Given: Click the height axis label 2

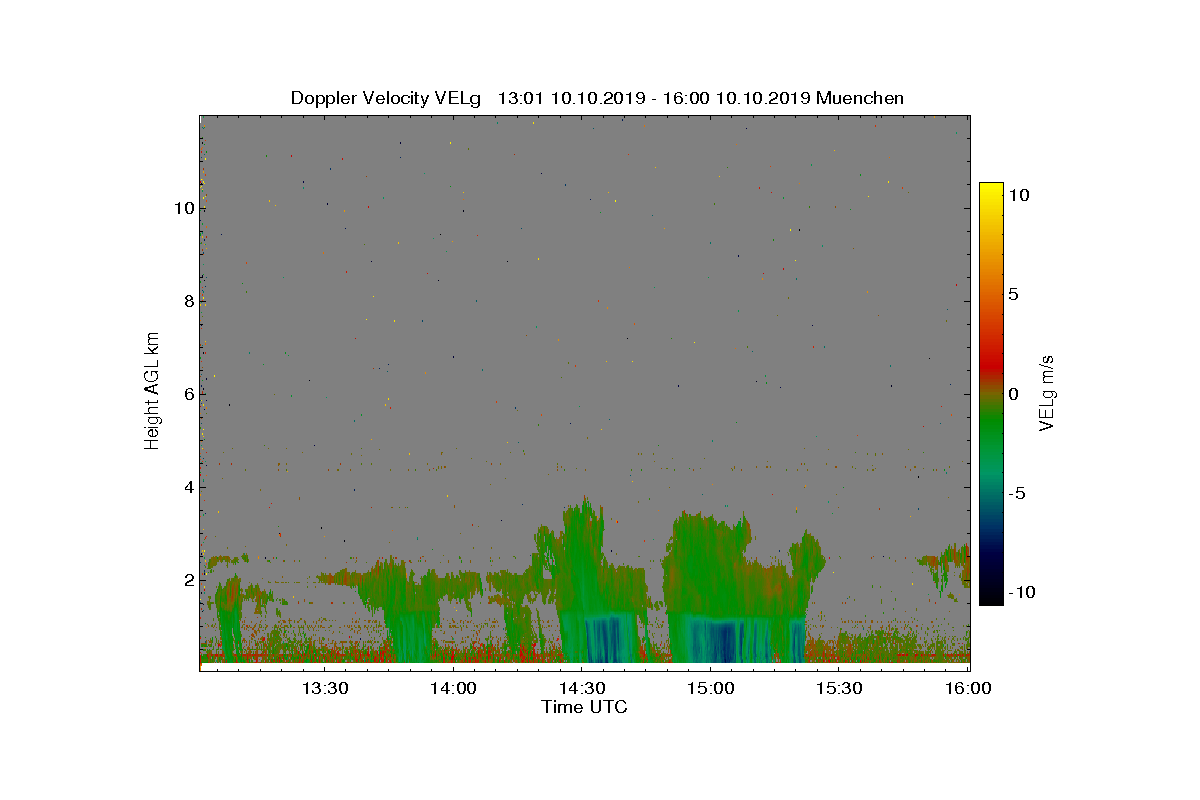Looking at the screenshot, I should [187, 580].
